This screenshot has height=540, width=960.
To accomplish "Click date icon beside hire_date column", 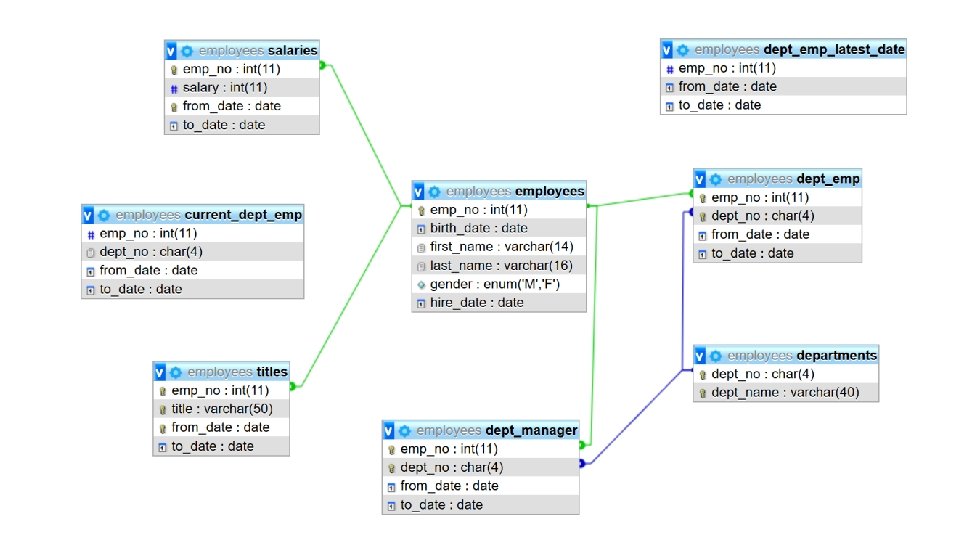I will [421, 303].
